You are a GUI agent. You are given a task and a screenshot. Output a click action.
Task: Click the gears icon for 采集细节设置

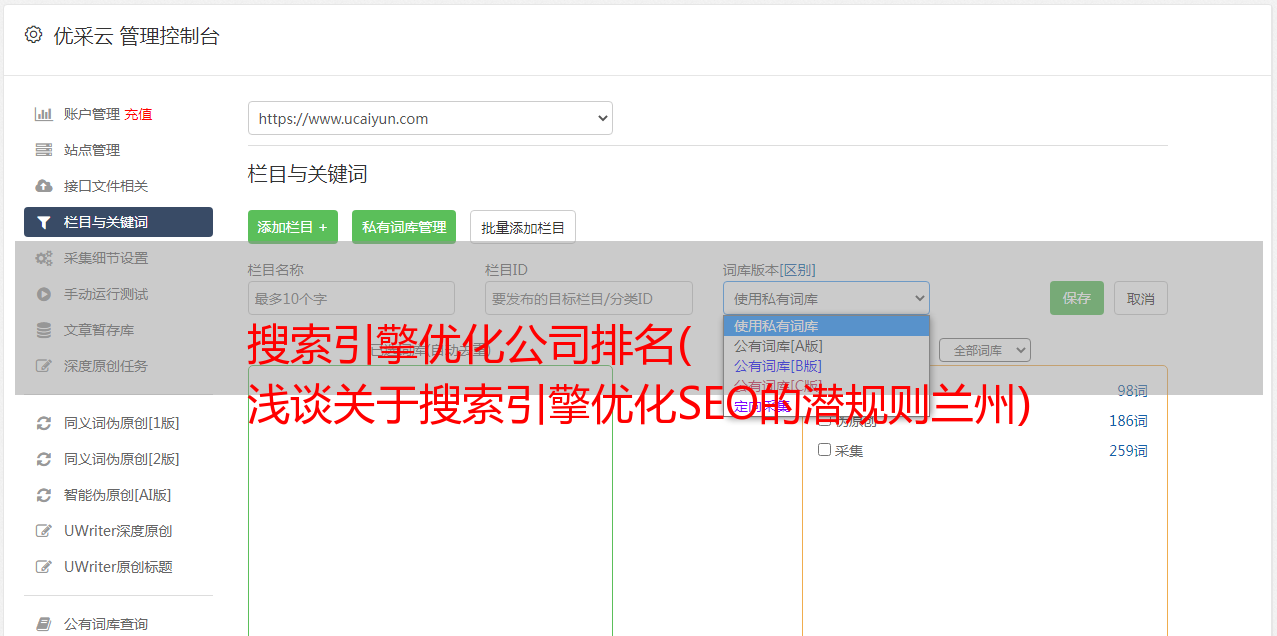pos(43,258)
